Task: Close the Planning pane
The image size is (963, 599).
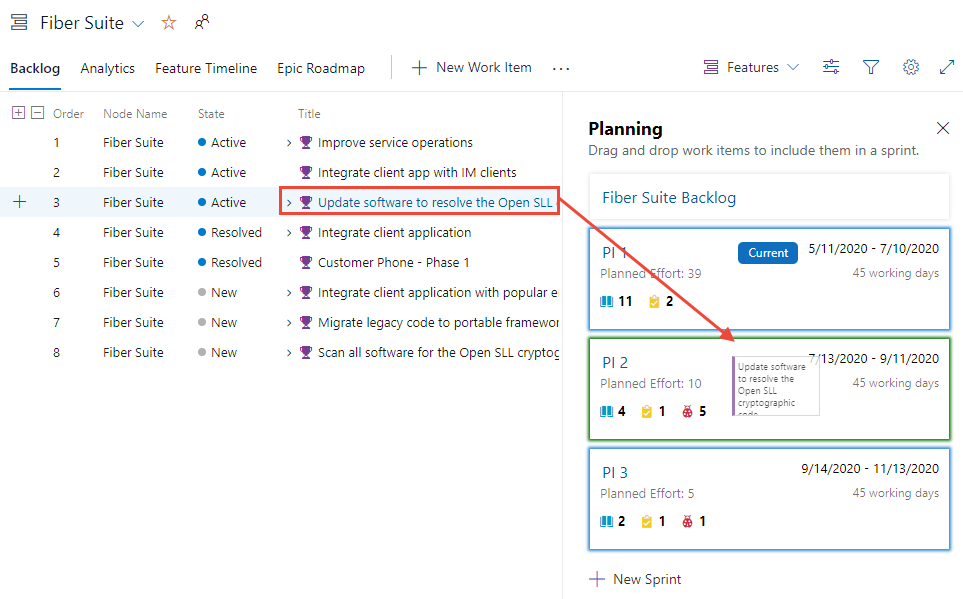Action: tap(943, 128)
